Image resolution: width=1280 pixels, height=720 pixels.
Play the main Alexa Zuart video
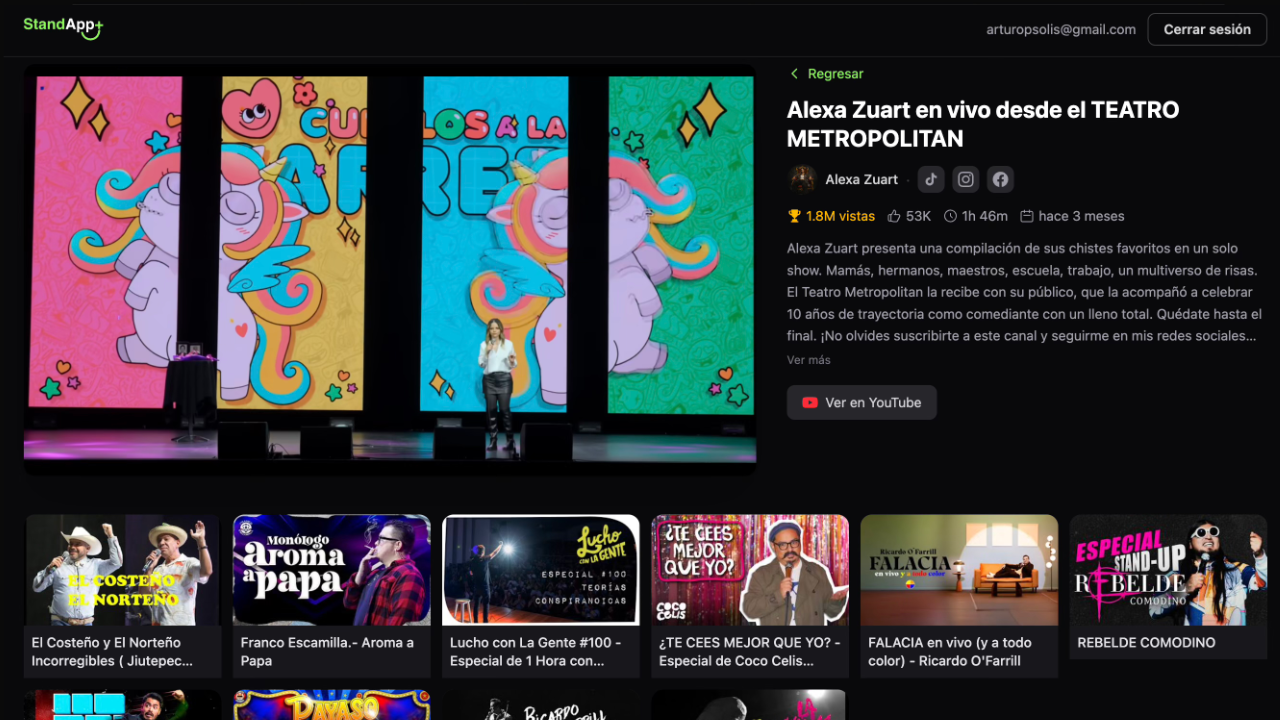[x=390, y=270]
